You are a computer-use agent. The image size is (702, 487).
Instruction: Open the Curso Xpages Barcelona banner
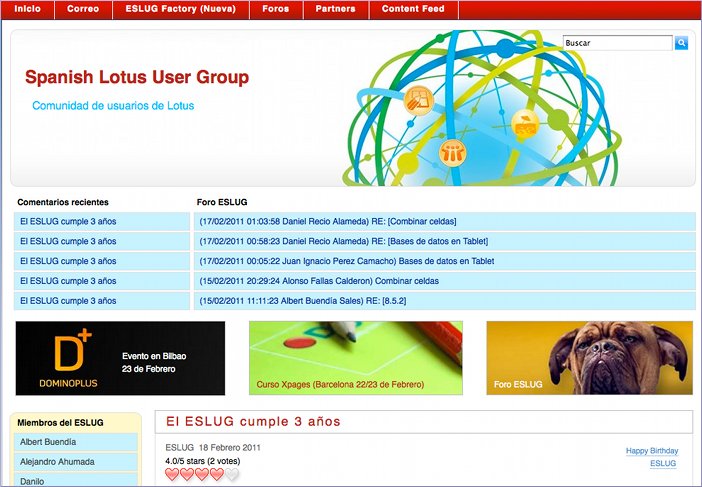tap(356, 358)
